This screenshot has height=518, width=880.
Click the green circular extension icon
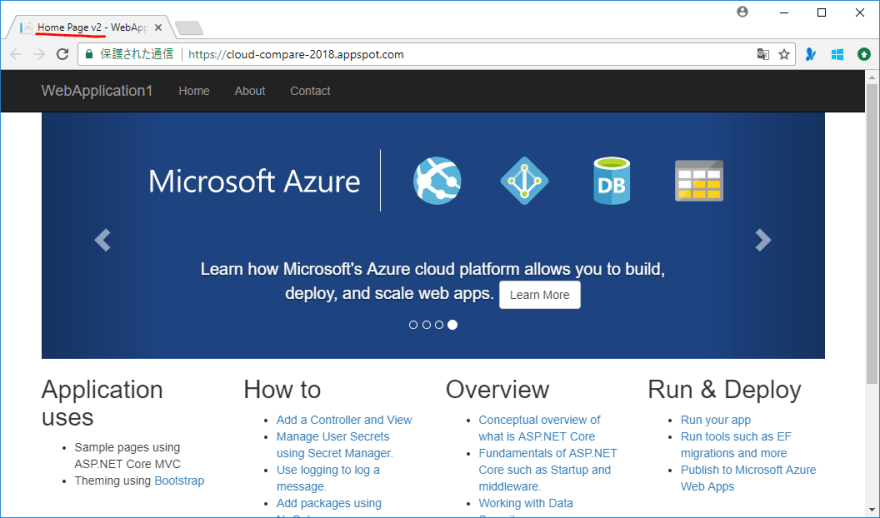pos(864,54)
